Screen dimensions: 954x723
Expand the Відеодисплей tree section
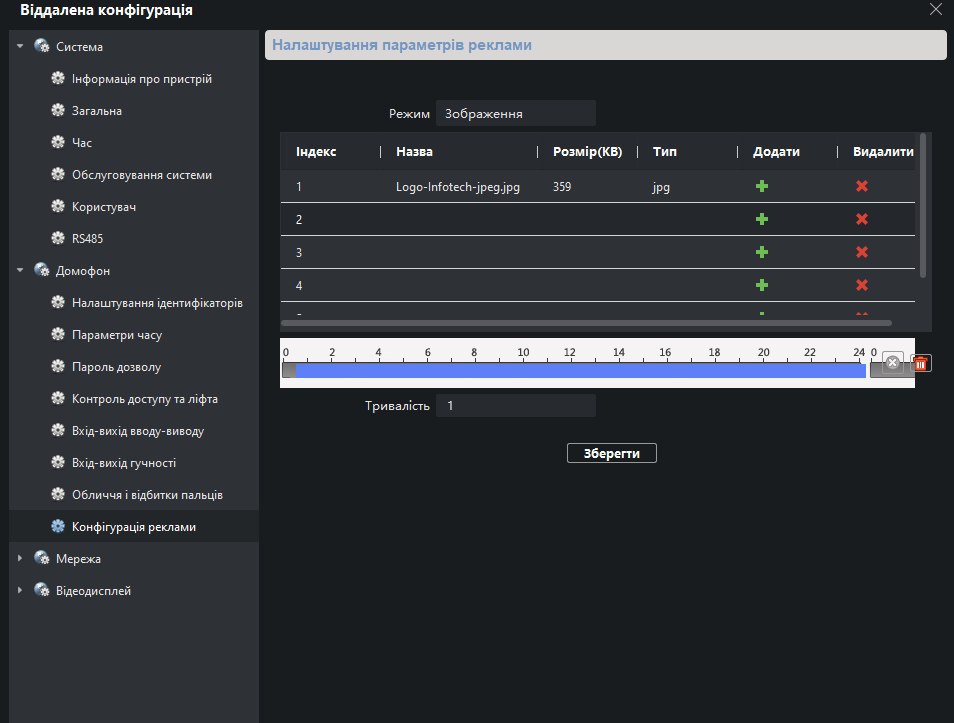tap(19, 590)
